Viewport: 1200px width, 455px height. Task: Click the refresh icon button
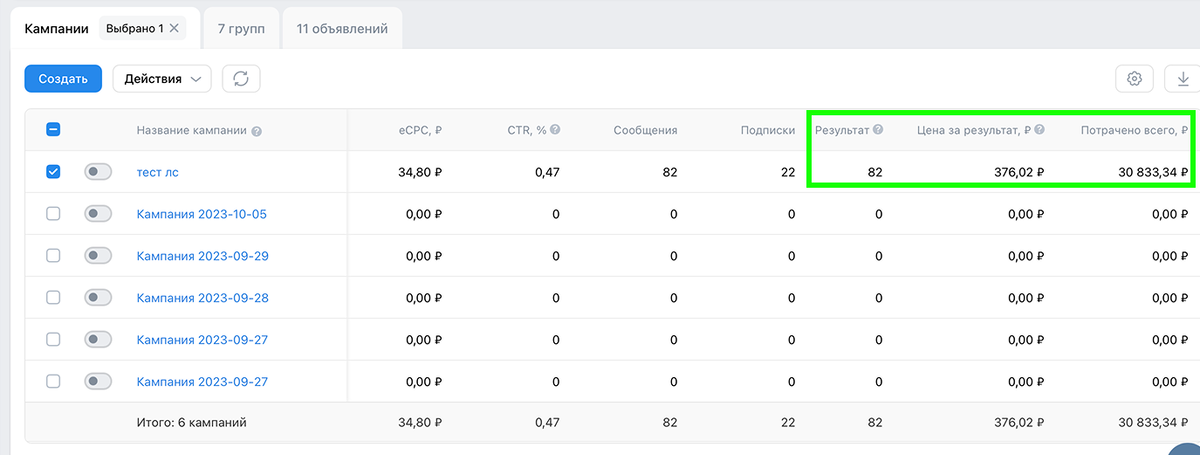point(241,79)
